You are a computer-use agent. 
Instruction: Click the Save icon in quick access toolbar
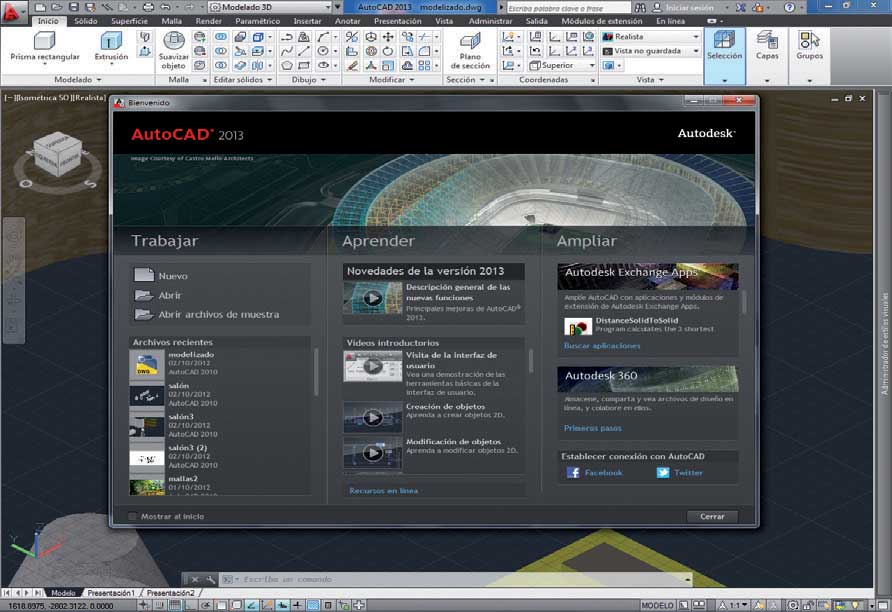point(73,7)
